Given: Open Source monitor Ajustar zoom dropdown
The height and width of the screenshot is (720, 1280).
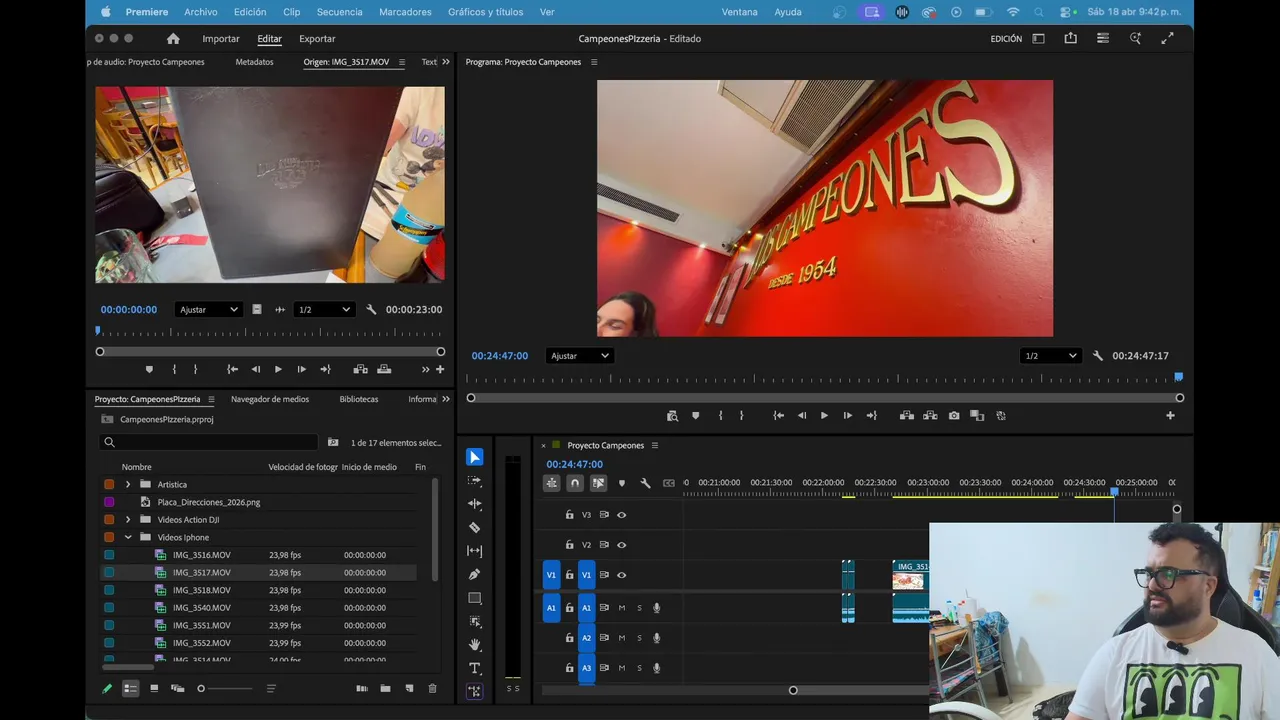Looking at the screenshot, I should [208, 310].
